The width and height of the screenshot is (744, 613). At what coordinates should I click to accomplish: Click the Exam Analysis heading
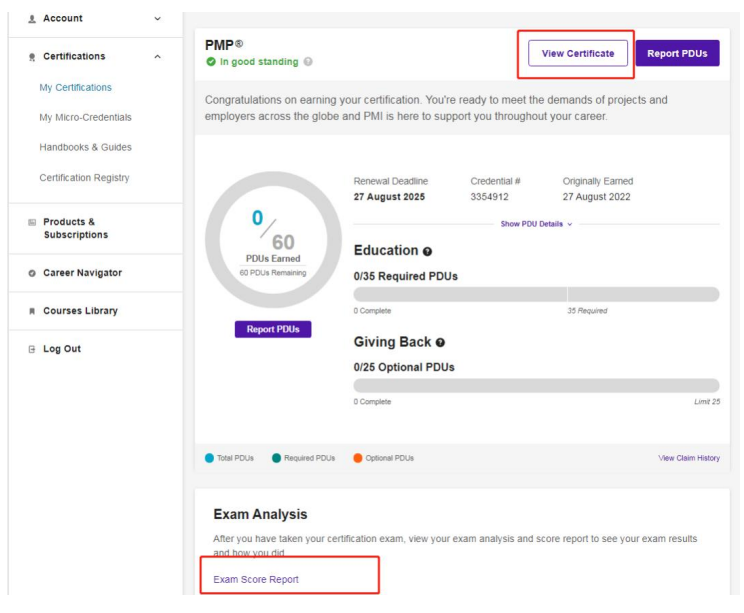(260, 514)
